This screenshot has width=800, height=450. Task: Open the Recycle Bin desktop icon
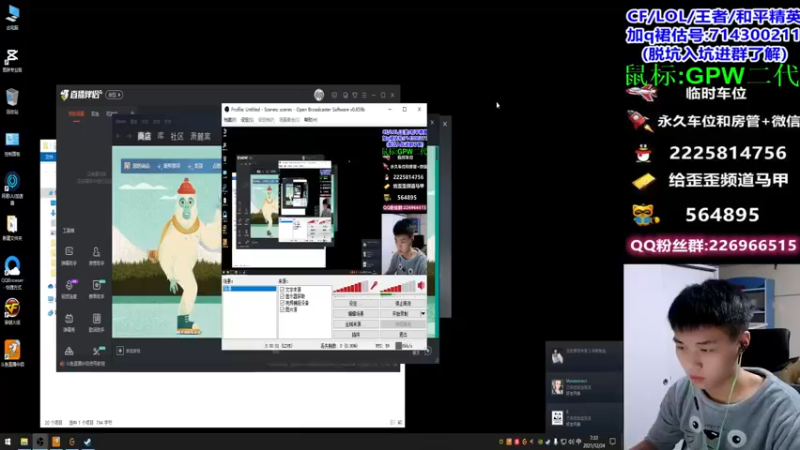coord(12,101)
